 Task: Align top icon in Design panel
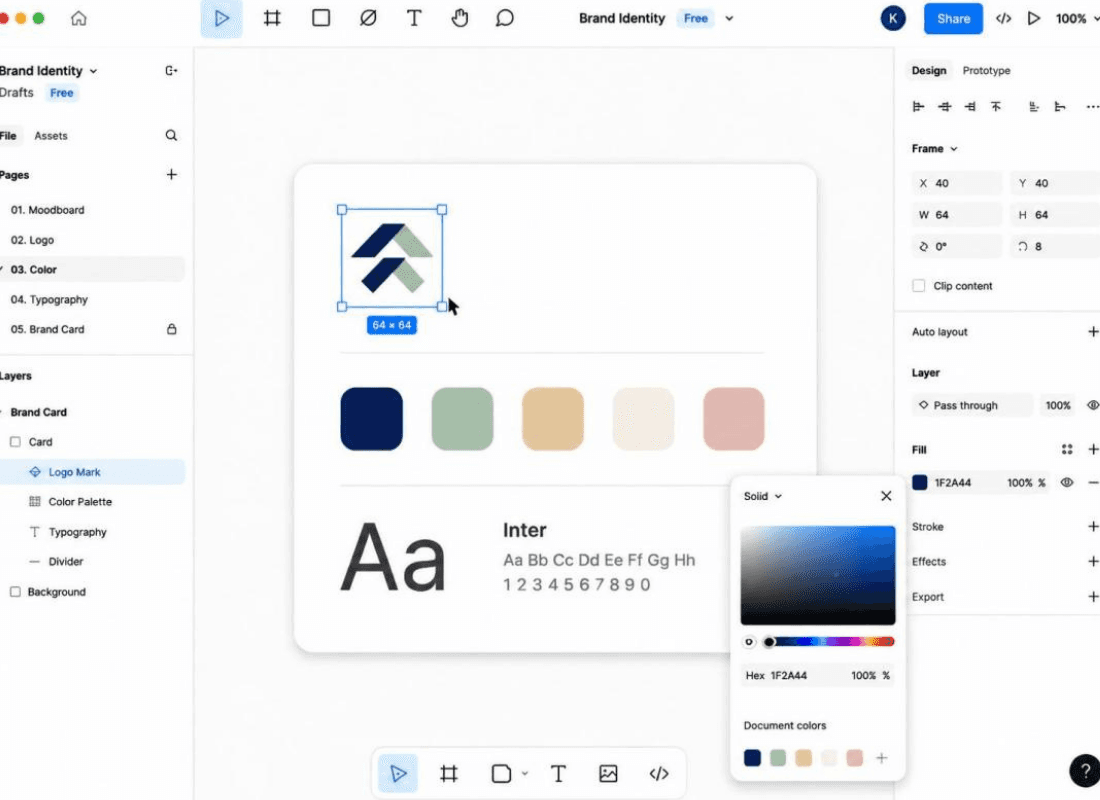pos(995,107)
